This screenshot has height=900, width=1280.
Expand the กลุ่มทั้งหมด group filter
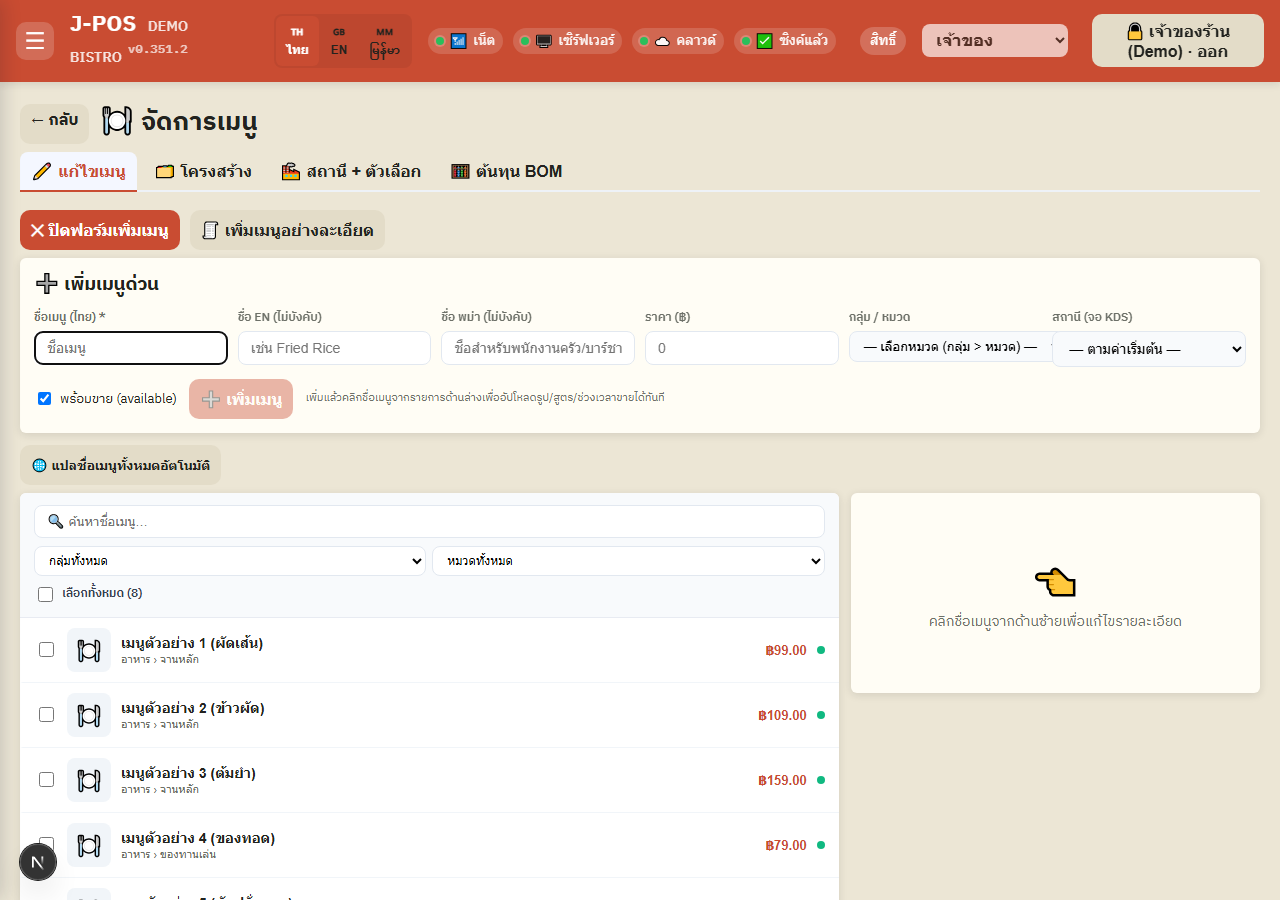pyautogui.click(x=230, y=561)
